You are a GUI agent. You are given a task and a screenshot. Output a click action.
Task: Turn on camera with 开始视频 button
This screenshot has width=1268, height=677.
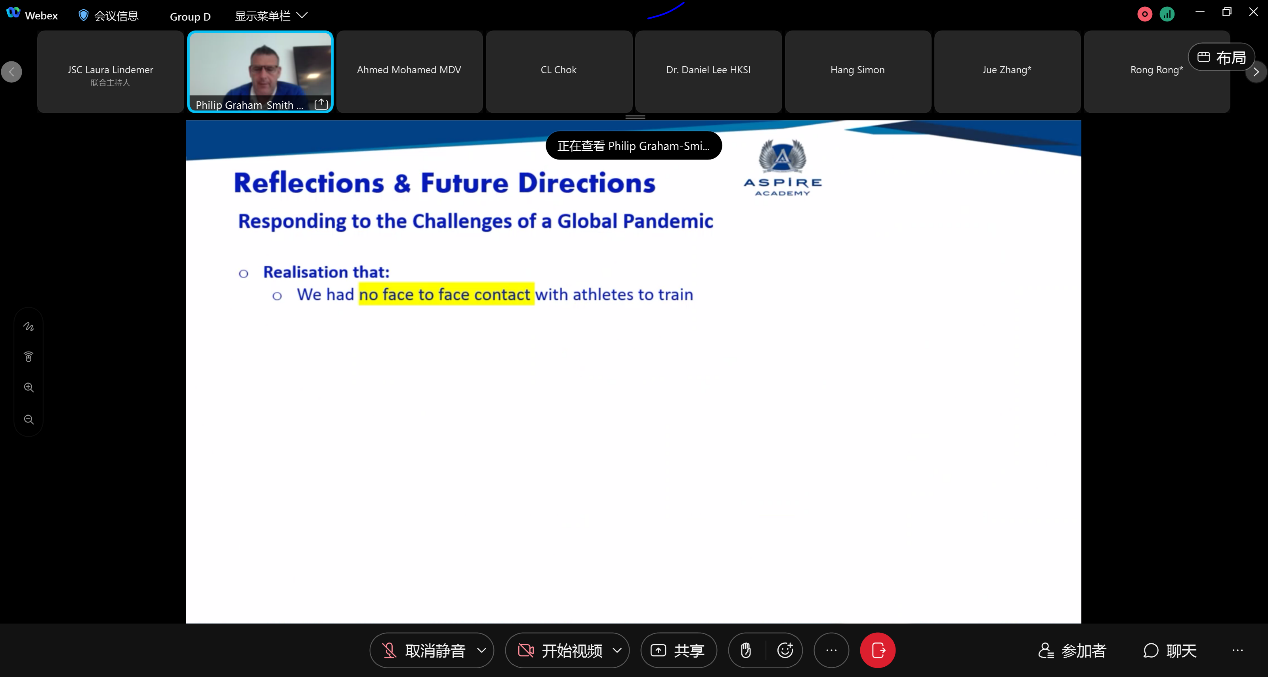(559, 651)
